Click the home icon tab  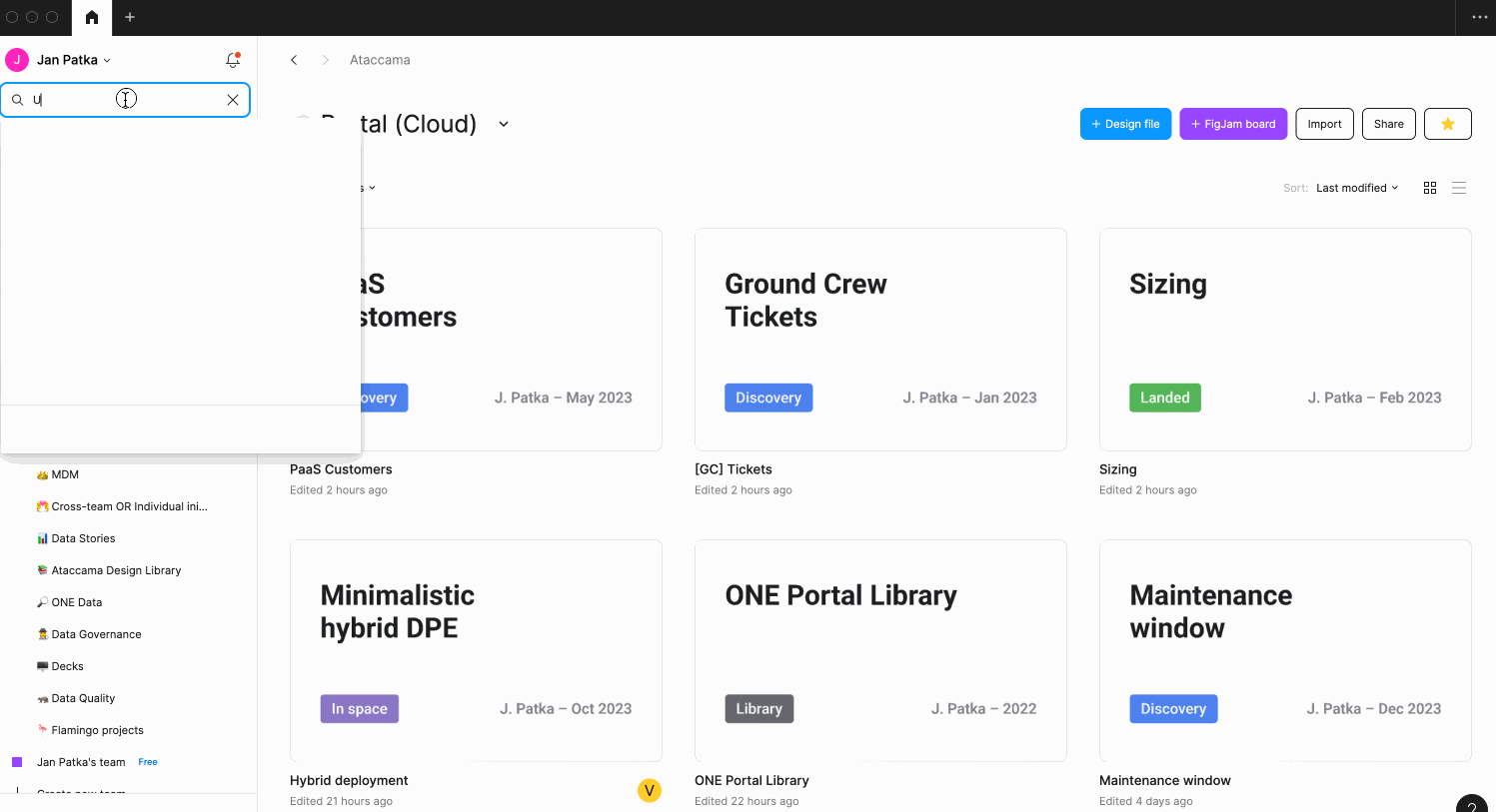coord(92,17)
